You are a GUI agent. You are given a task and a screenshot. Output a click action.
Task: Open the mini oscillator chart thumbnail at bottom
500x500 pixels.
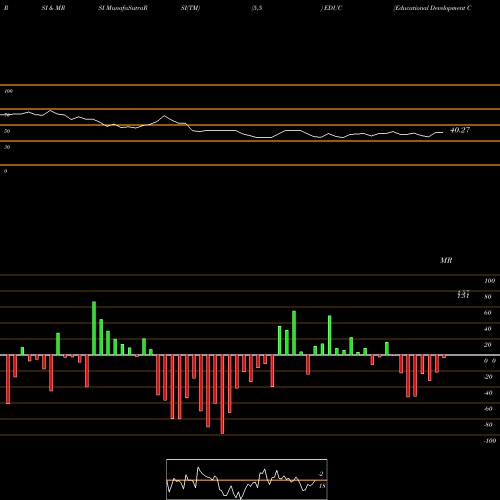coord(247,479)
